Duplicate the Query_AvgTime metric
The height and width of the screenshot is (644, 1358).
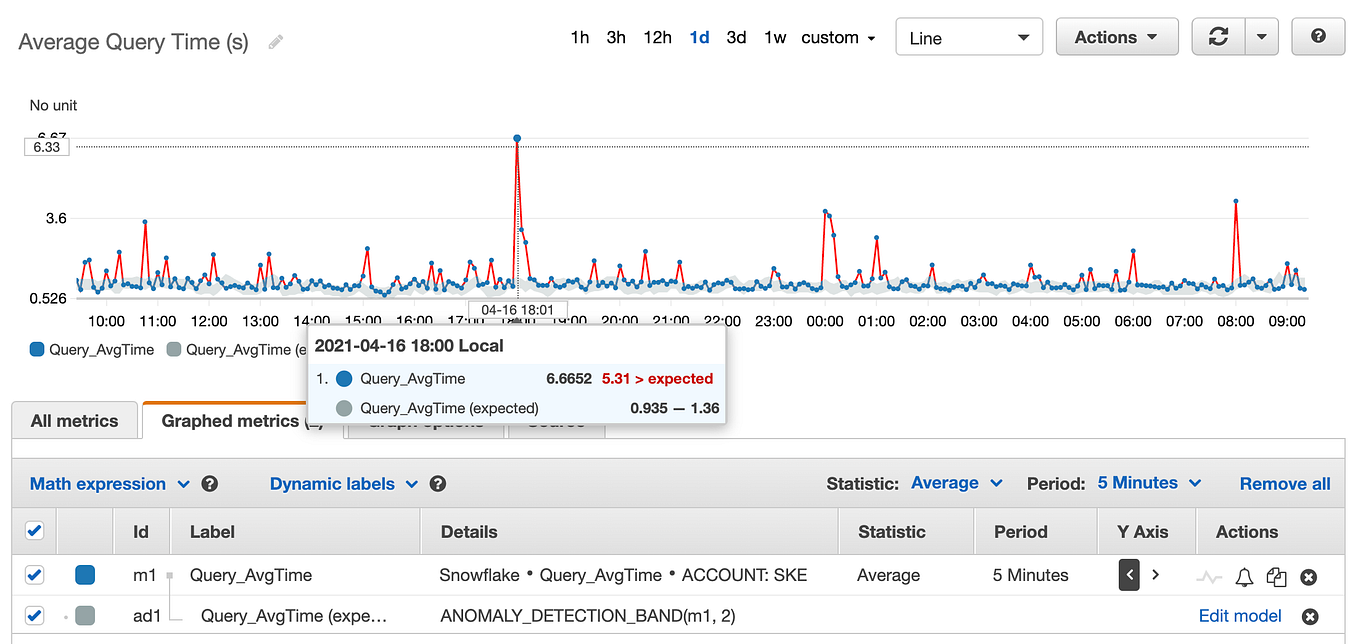1276,577
